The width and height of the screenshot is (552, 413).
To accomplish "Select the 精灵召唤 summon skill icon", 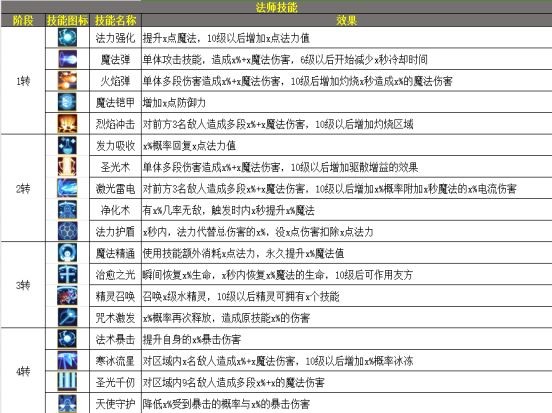I will (x=67, y=296).
